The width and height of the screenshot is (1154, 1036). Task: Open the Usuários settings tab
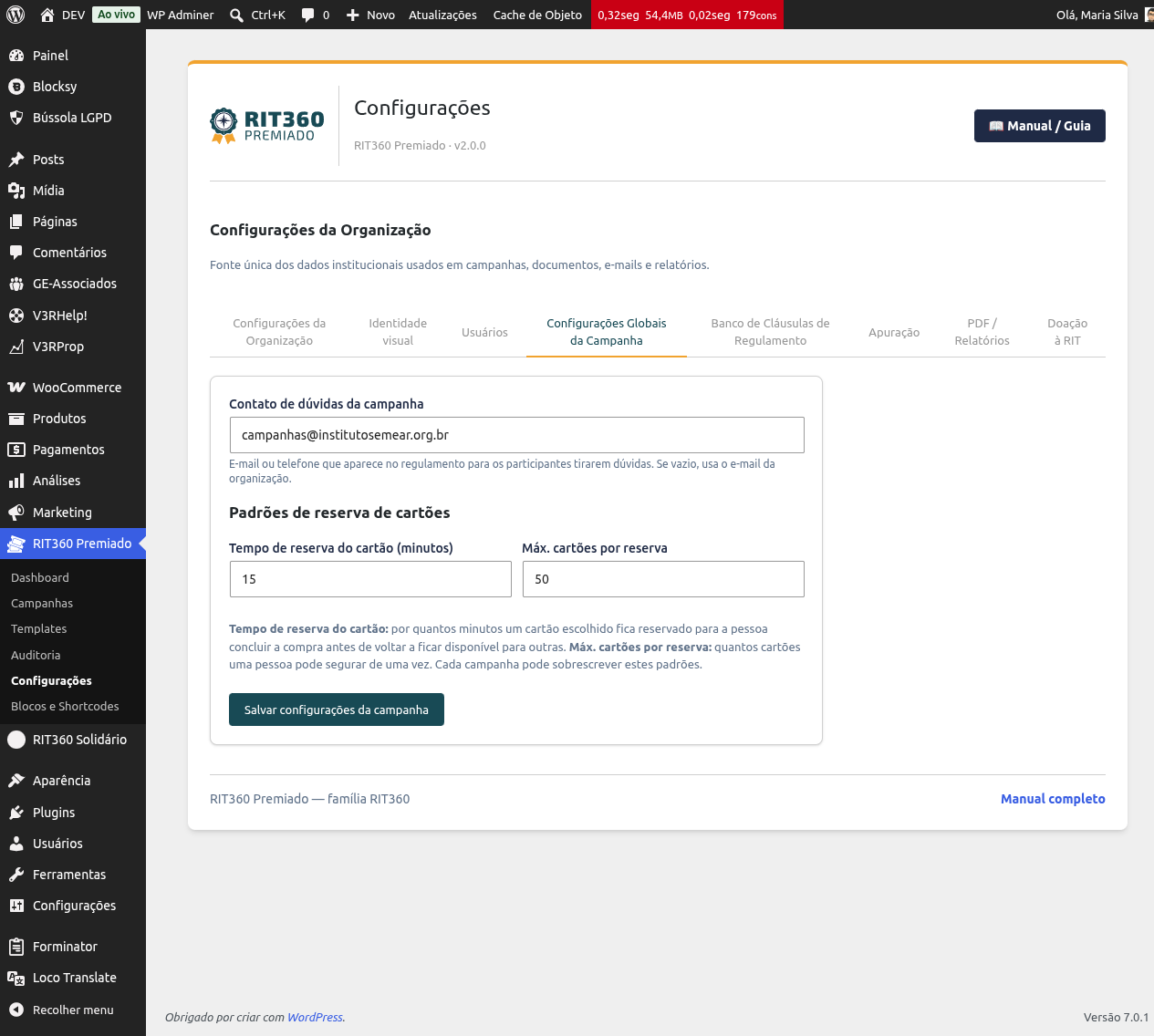click(x=484, y=332)
